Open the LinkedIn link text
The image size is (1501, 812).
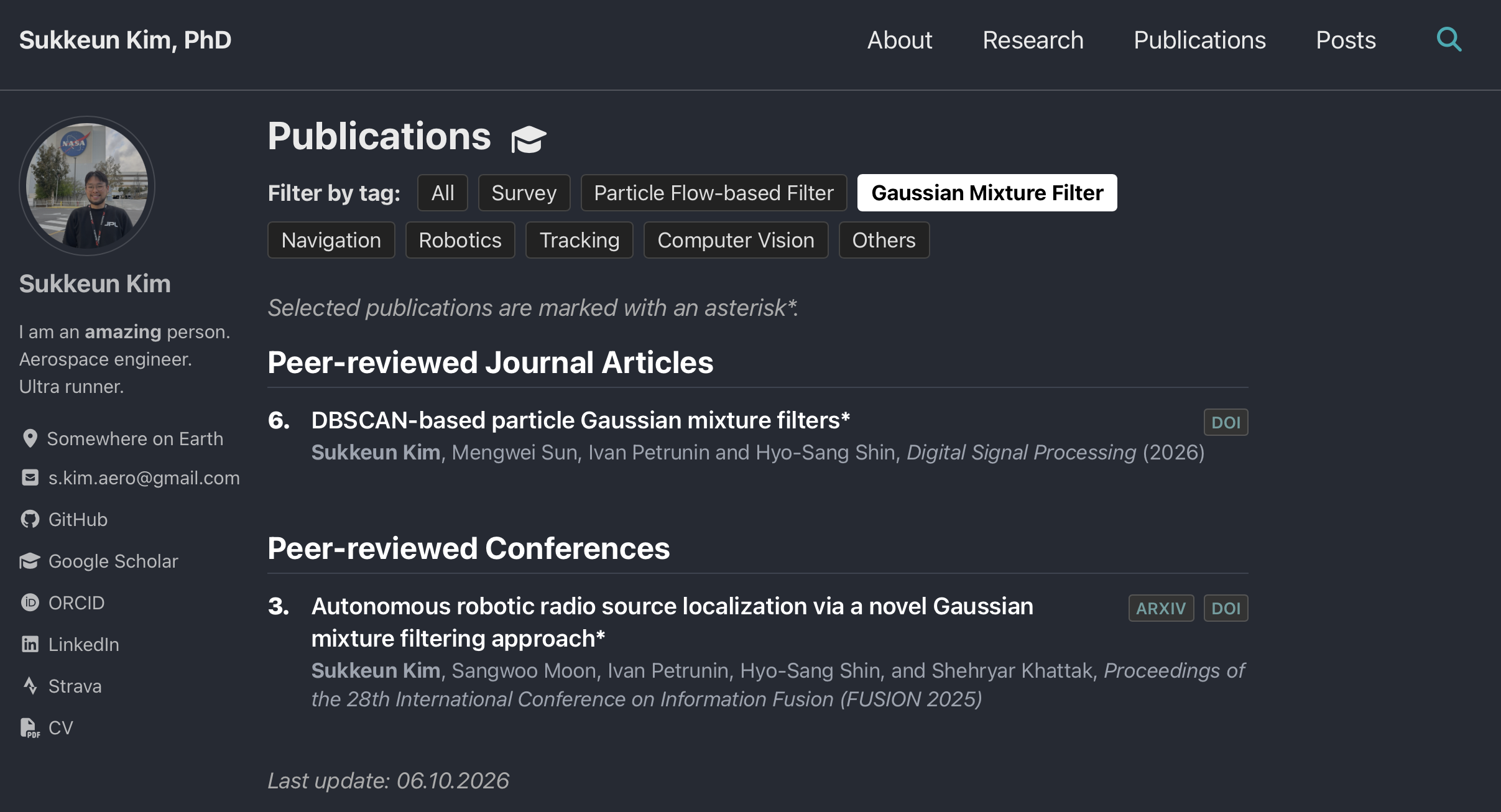[x=84, y=644]
